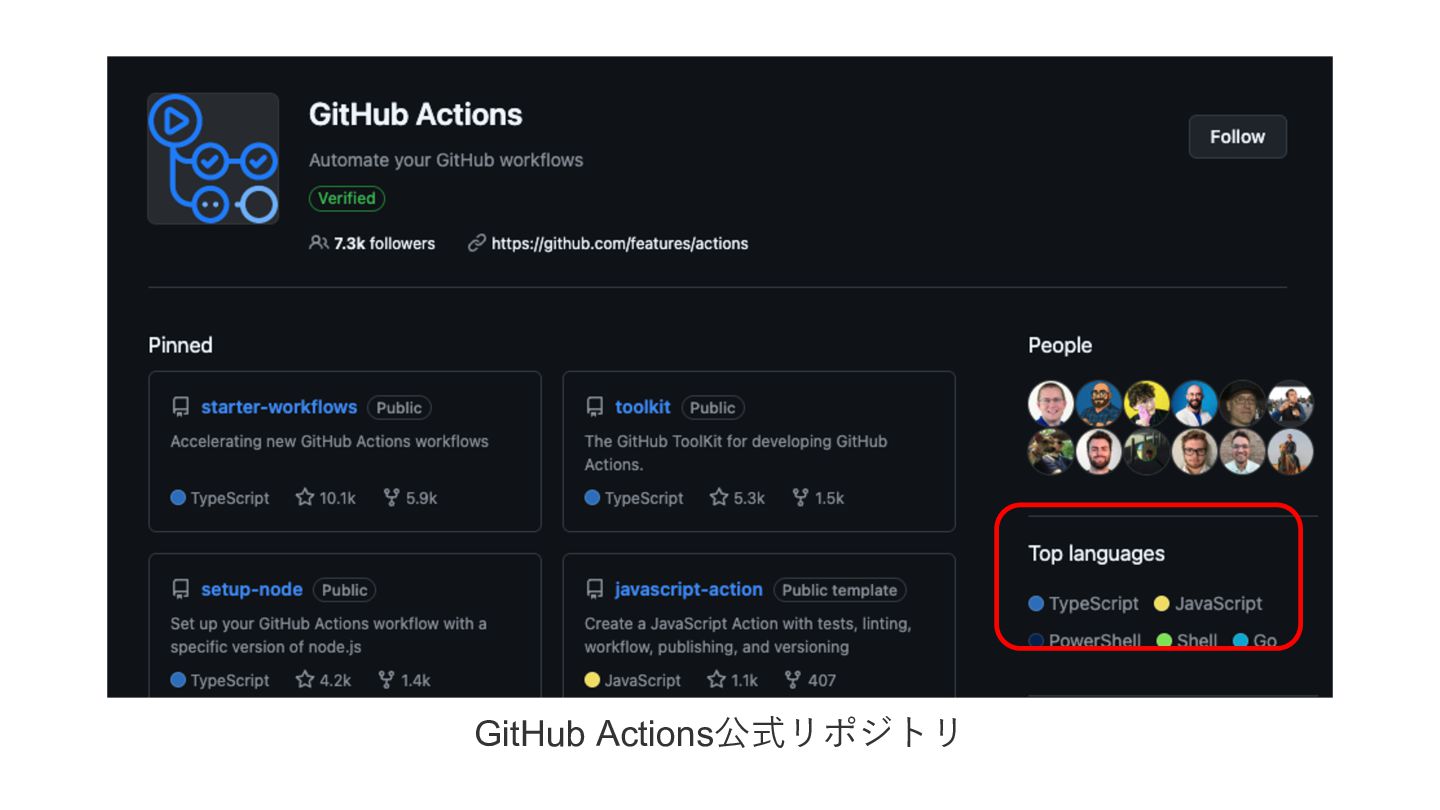Open first member avatar in People top row
Image resolution: width=1440 pixels, height=810 pixels.
coord(1050,403)
